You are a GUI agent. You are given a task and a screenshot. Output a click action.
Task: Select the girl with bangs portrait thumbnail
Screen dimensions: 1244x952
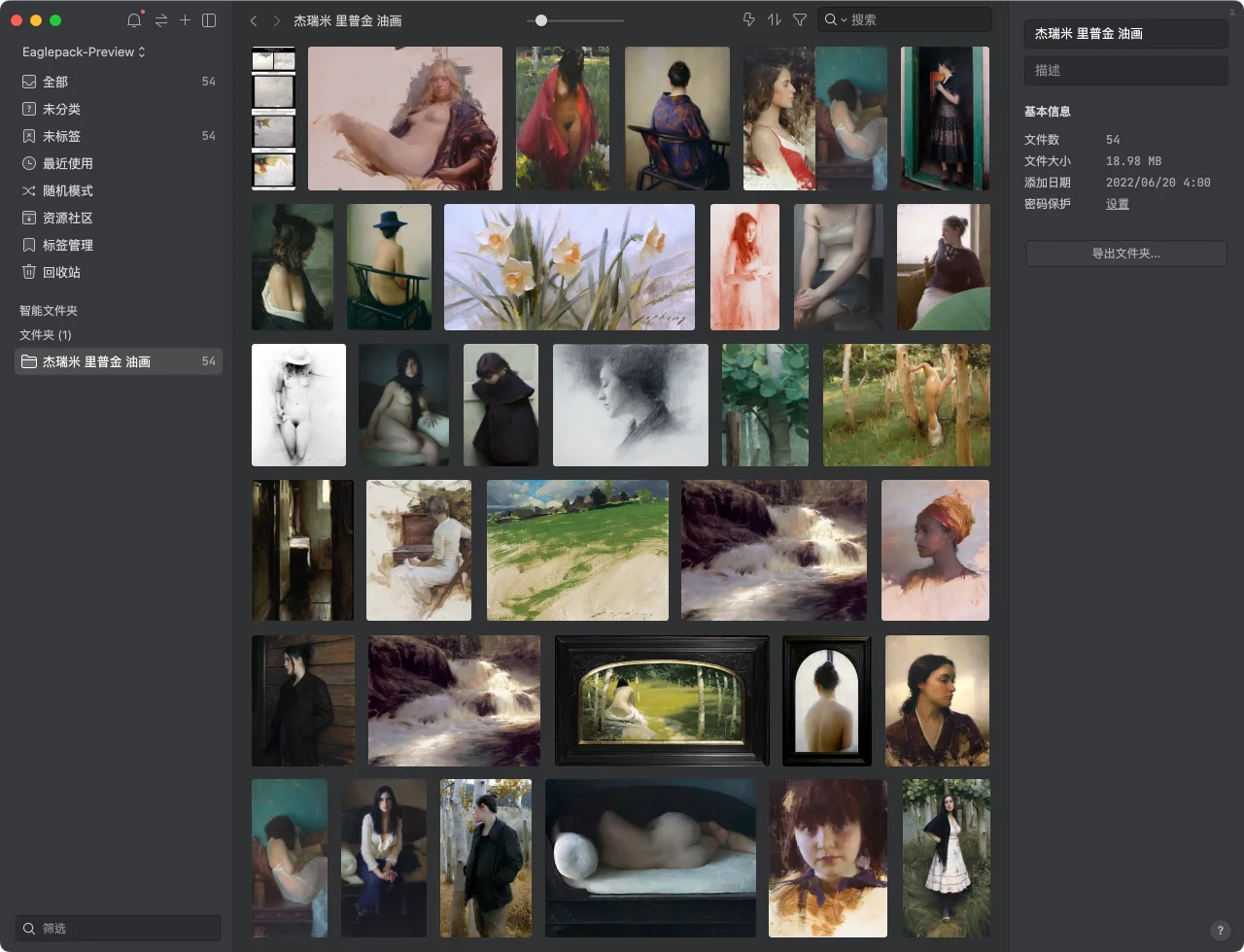tap(828, 858)
